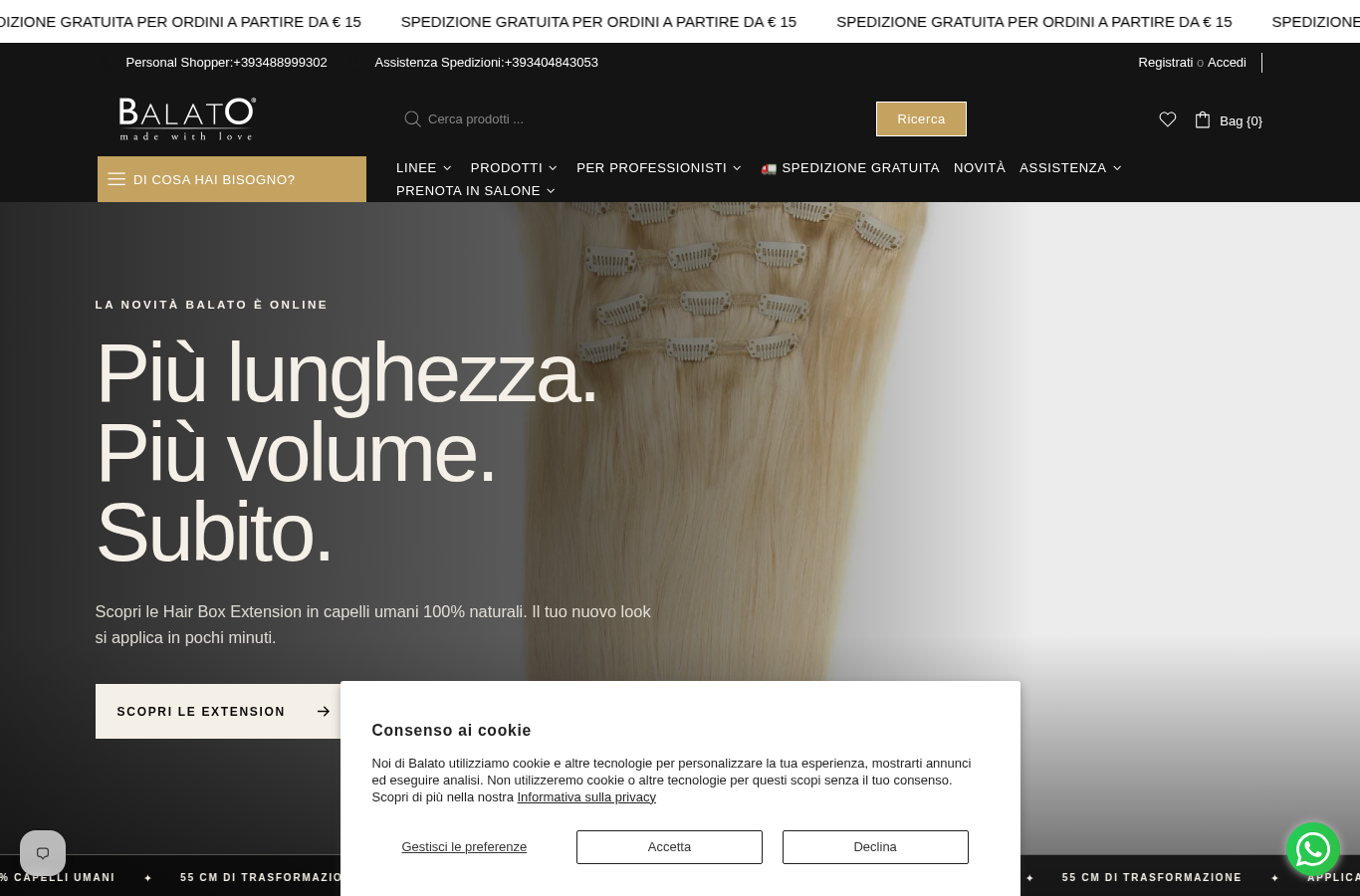Screen dimensions: 1360x896
Task: Click the Scopri le Extension button
Action: (224, 712)
